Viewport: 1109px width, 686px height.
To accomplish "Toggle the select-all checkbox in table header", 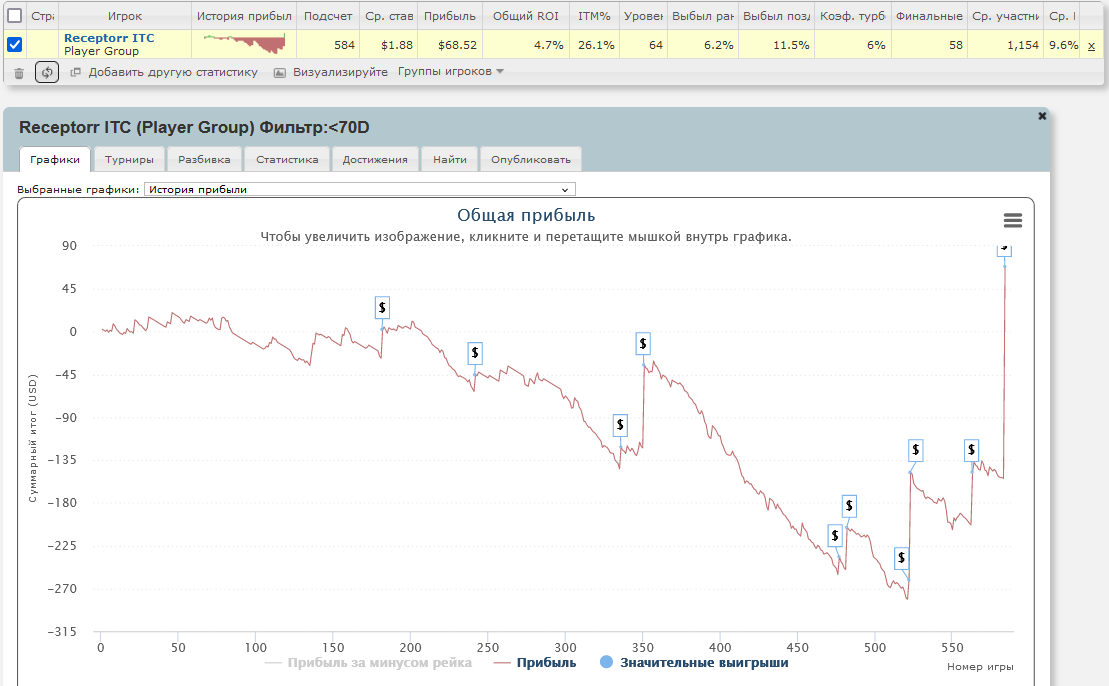I will click(14, 16).
